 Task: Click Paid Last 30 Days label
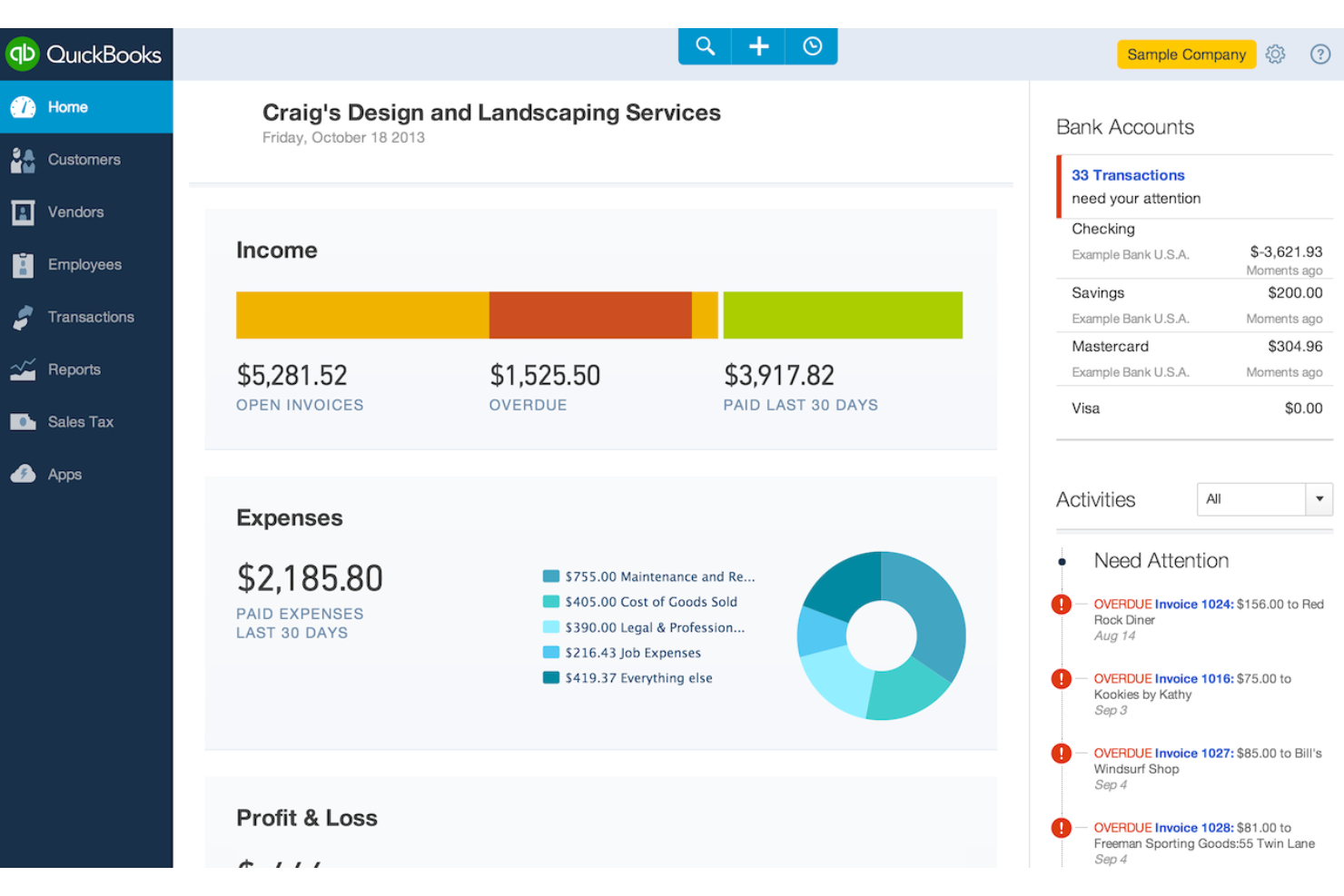coord(800,405)
